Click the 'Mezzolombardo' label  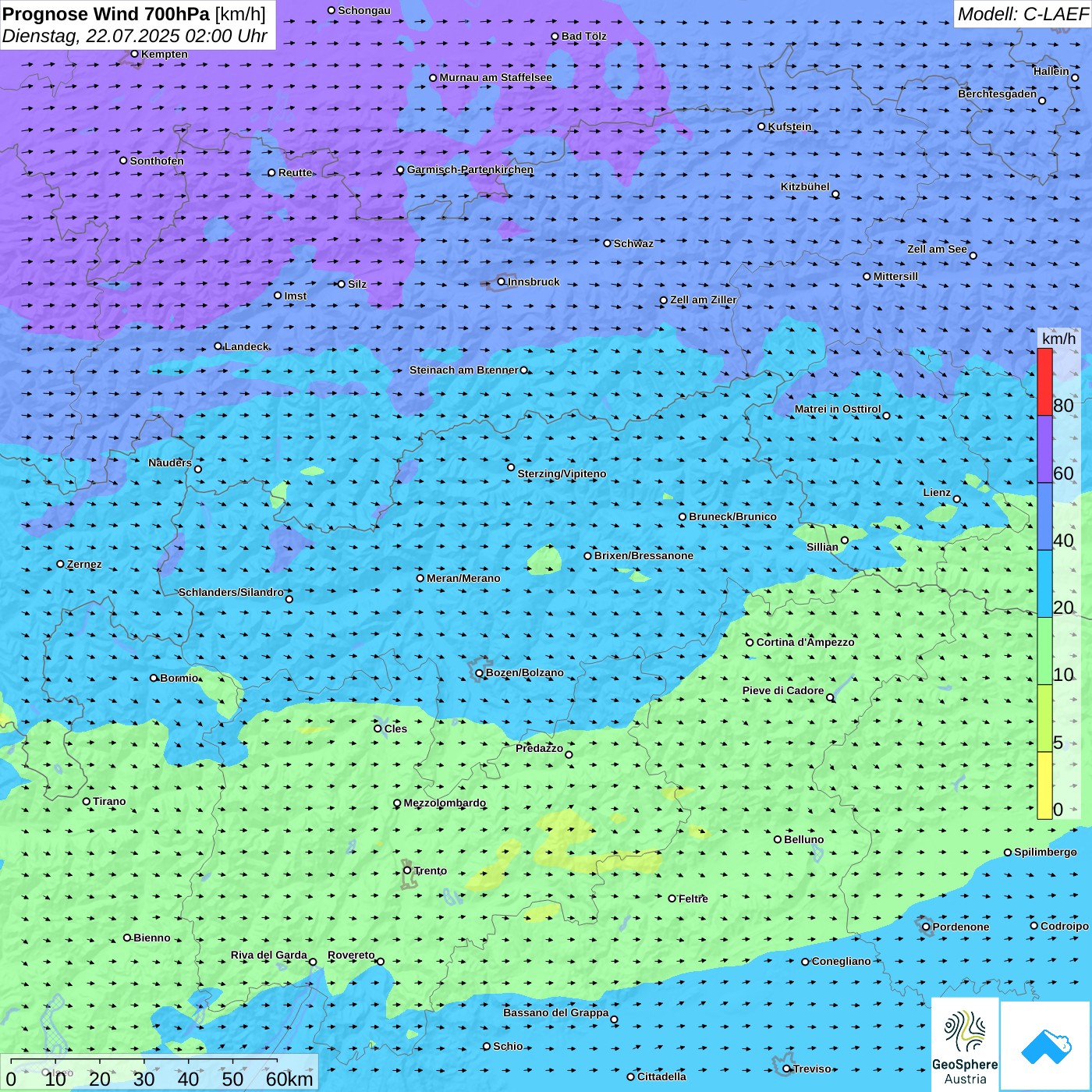445,803
